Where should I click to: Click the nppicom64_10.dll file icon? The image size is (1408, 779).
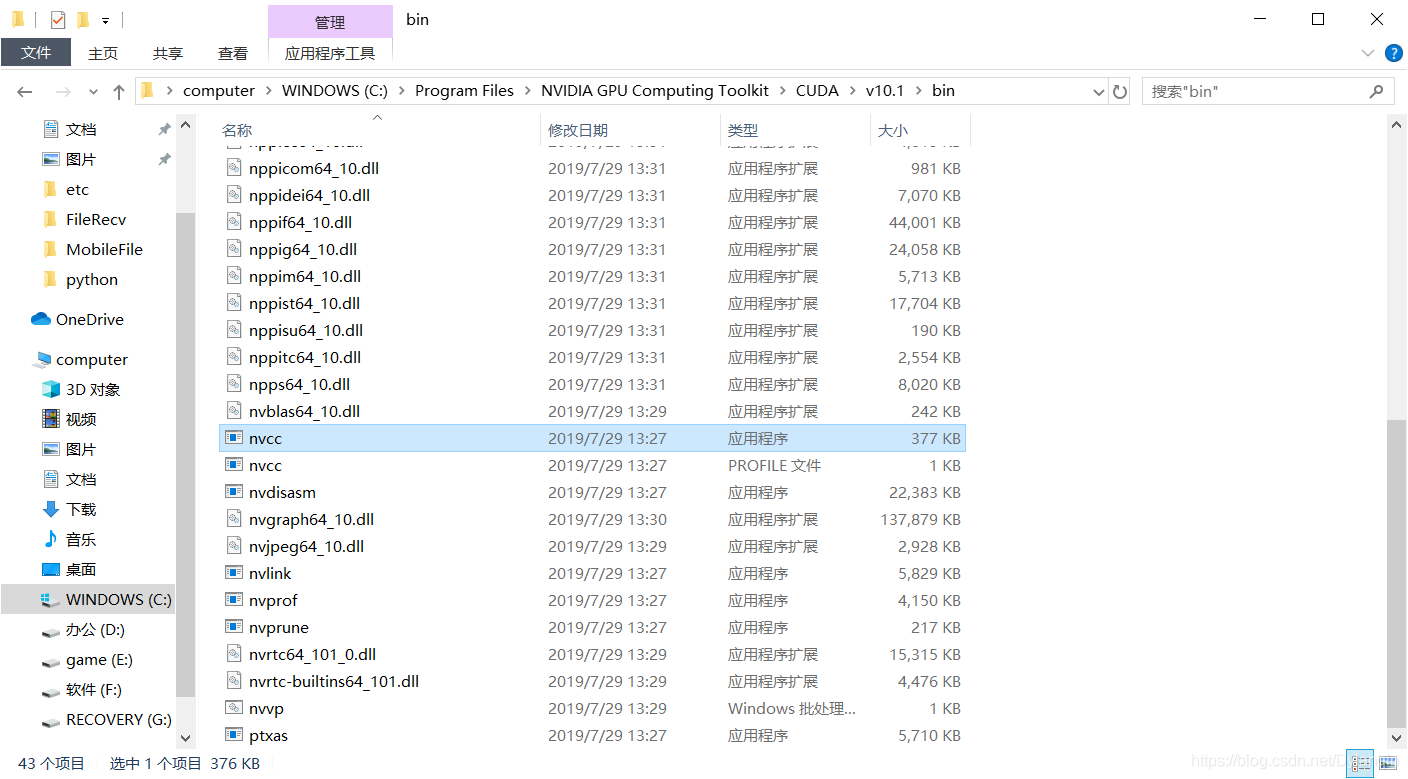point(234,168)
